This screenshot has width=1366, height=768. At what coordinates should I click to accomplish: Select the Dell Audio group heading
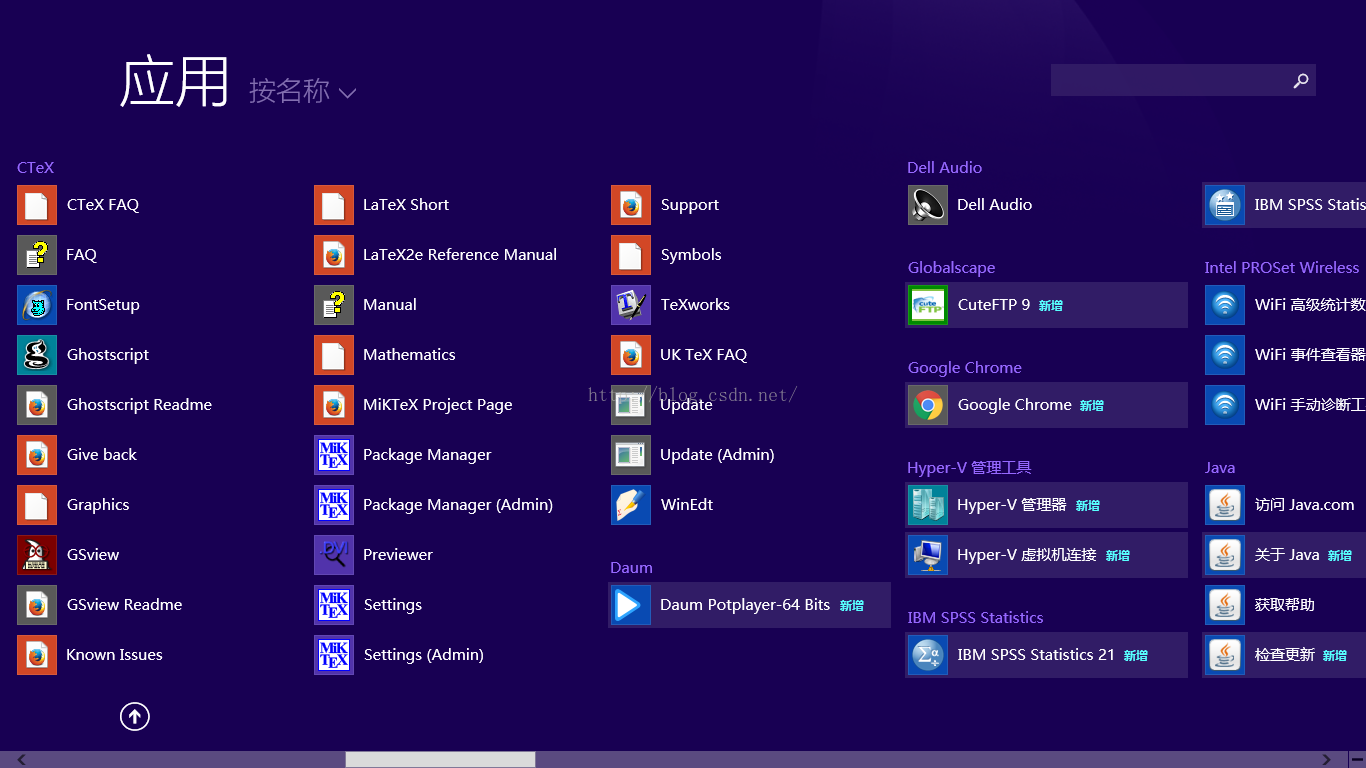(944, 168)
